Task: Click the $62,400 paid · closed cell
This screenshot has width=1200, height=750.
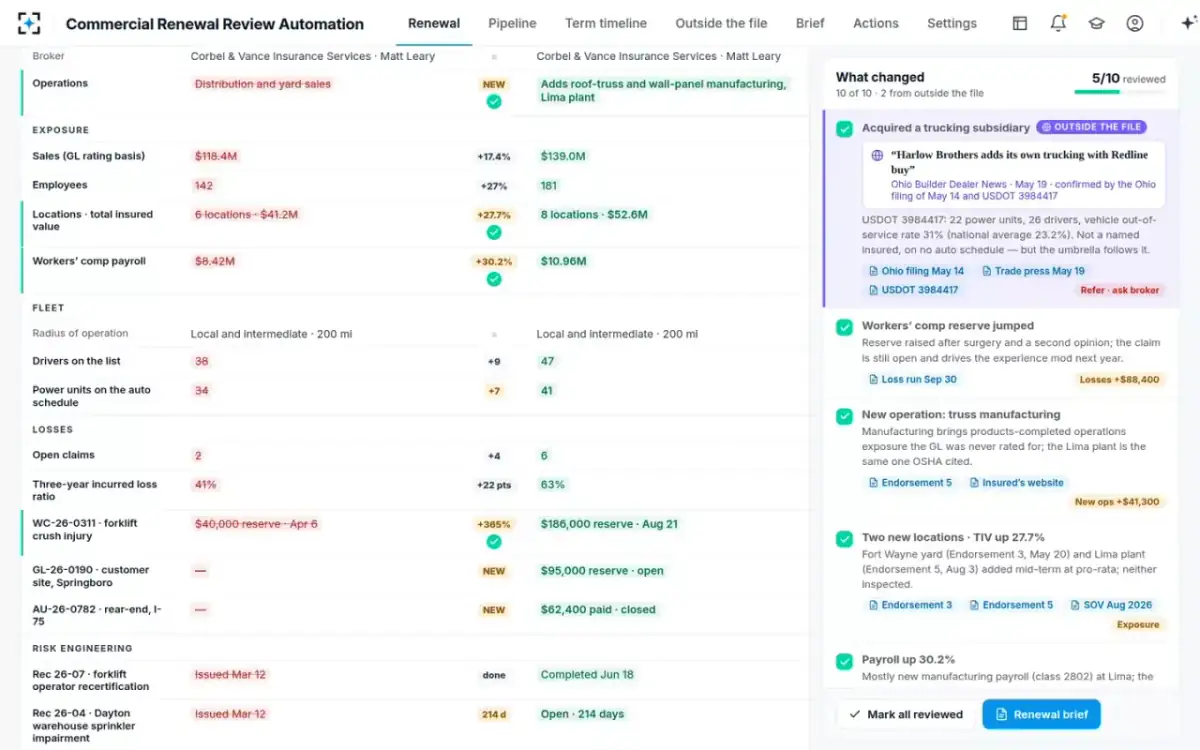Action: (x=598, y=609)
